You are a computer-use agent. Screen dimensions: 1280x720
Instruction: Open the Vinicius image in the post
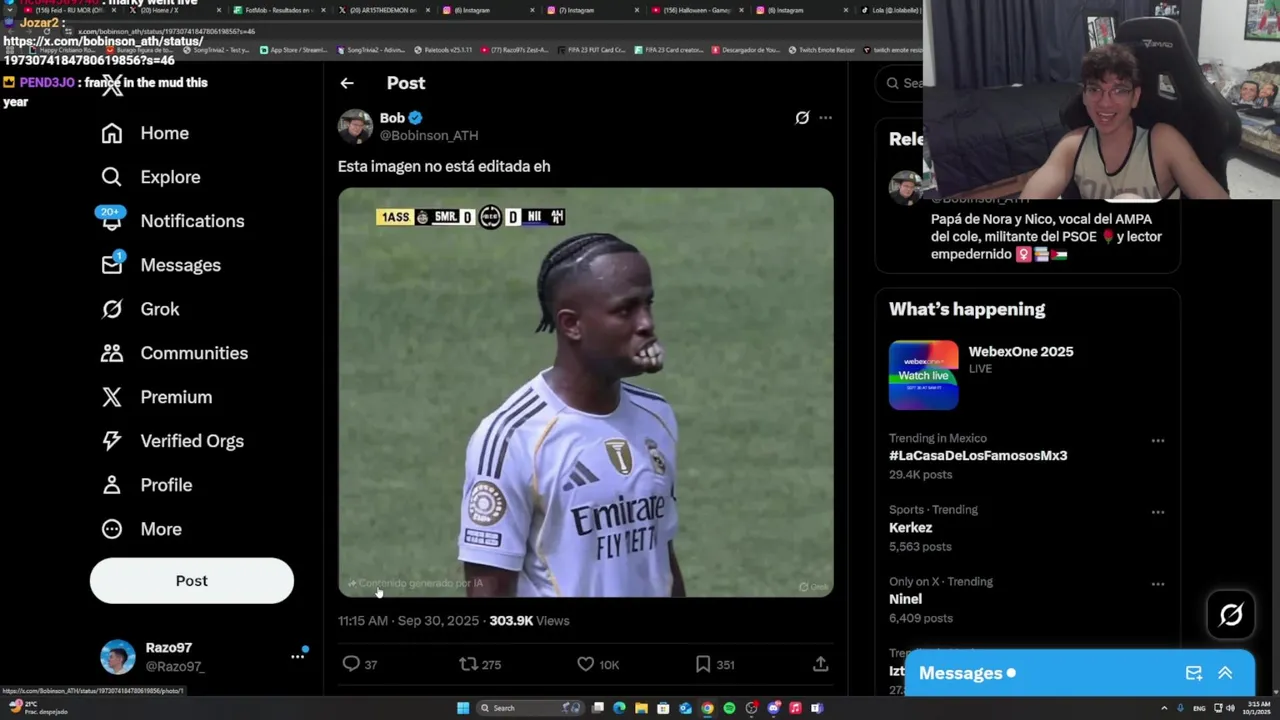586,392
